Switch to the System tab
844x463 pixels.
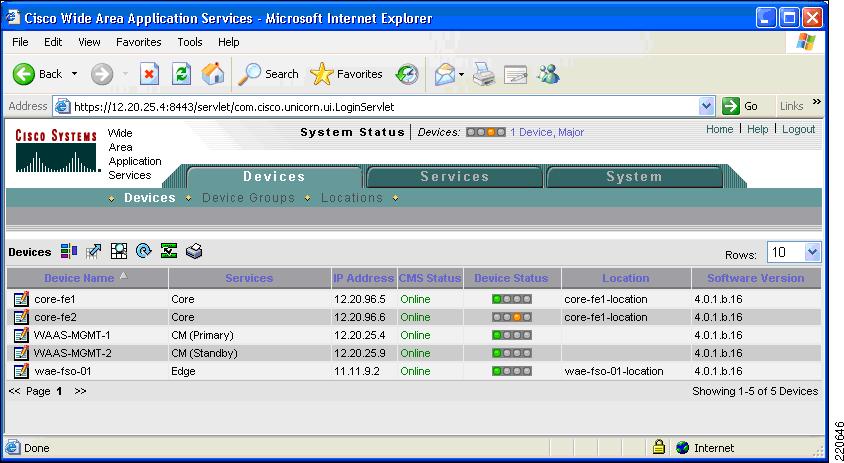pos(634,177)
